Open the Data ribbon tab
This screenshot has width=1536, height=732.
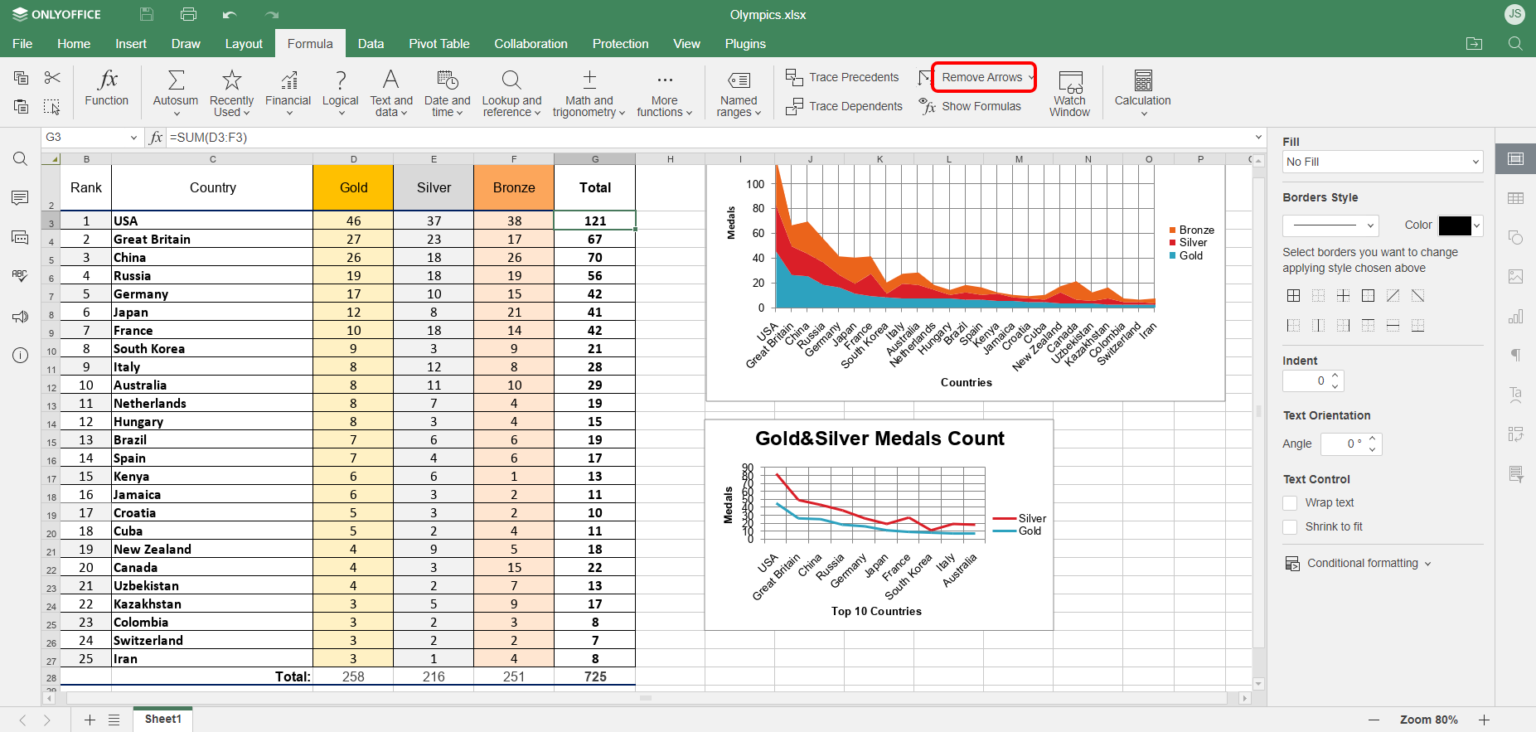(371, 43)
